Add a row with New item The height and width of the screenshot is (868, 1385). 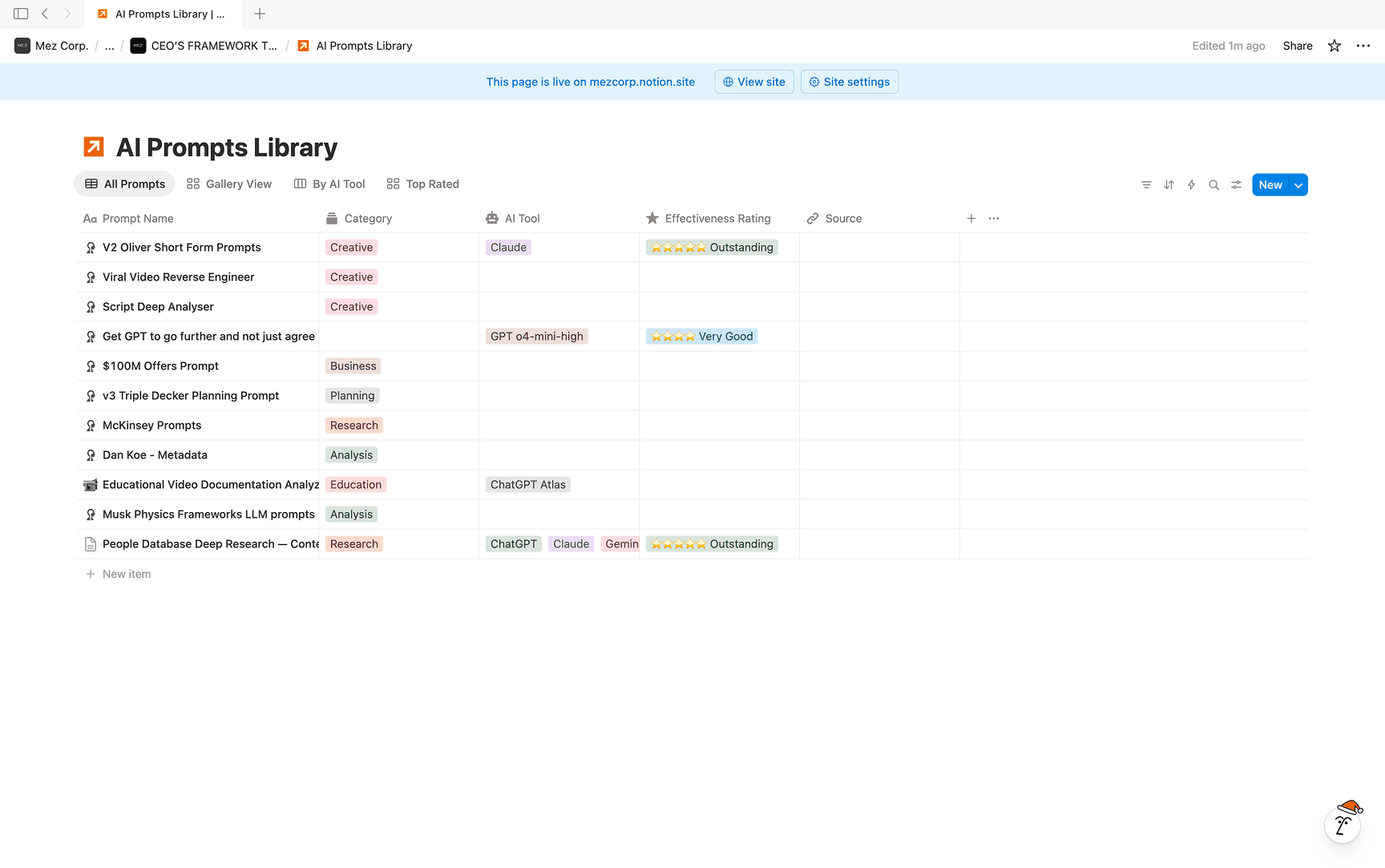(x=119, y=574)
